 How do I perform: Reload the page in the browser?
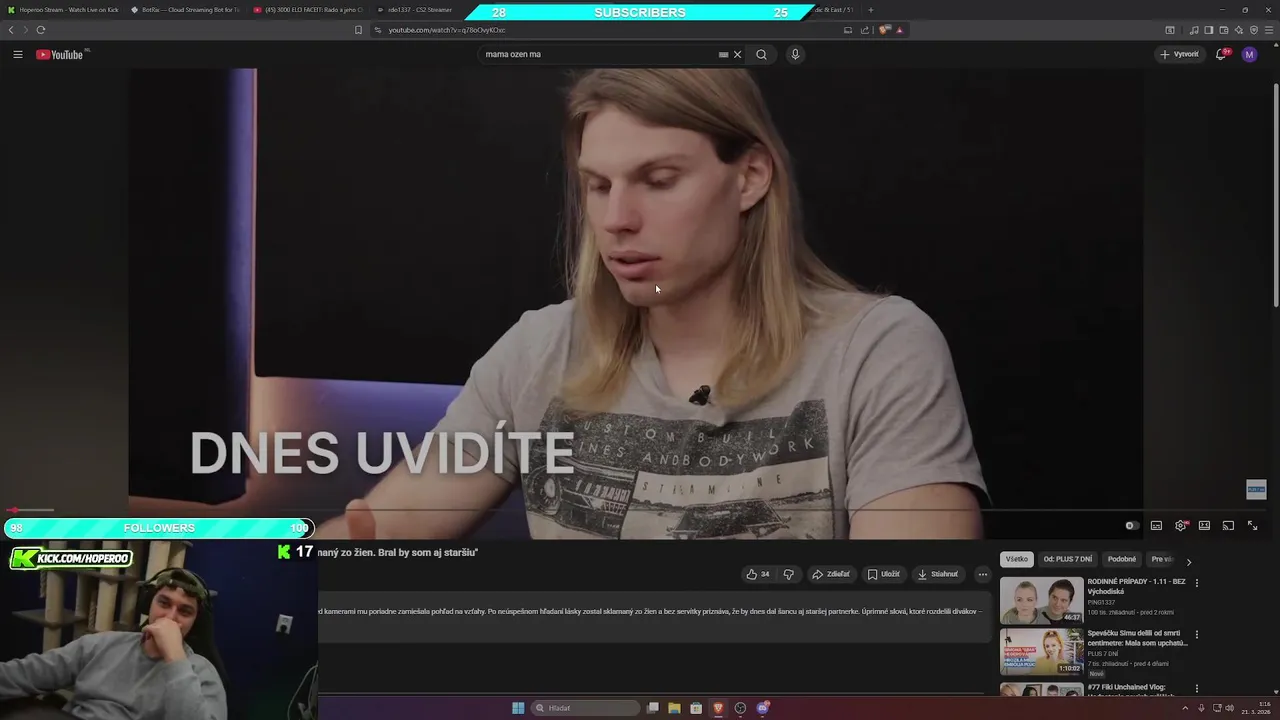40,30
